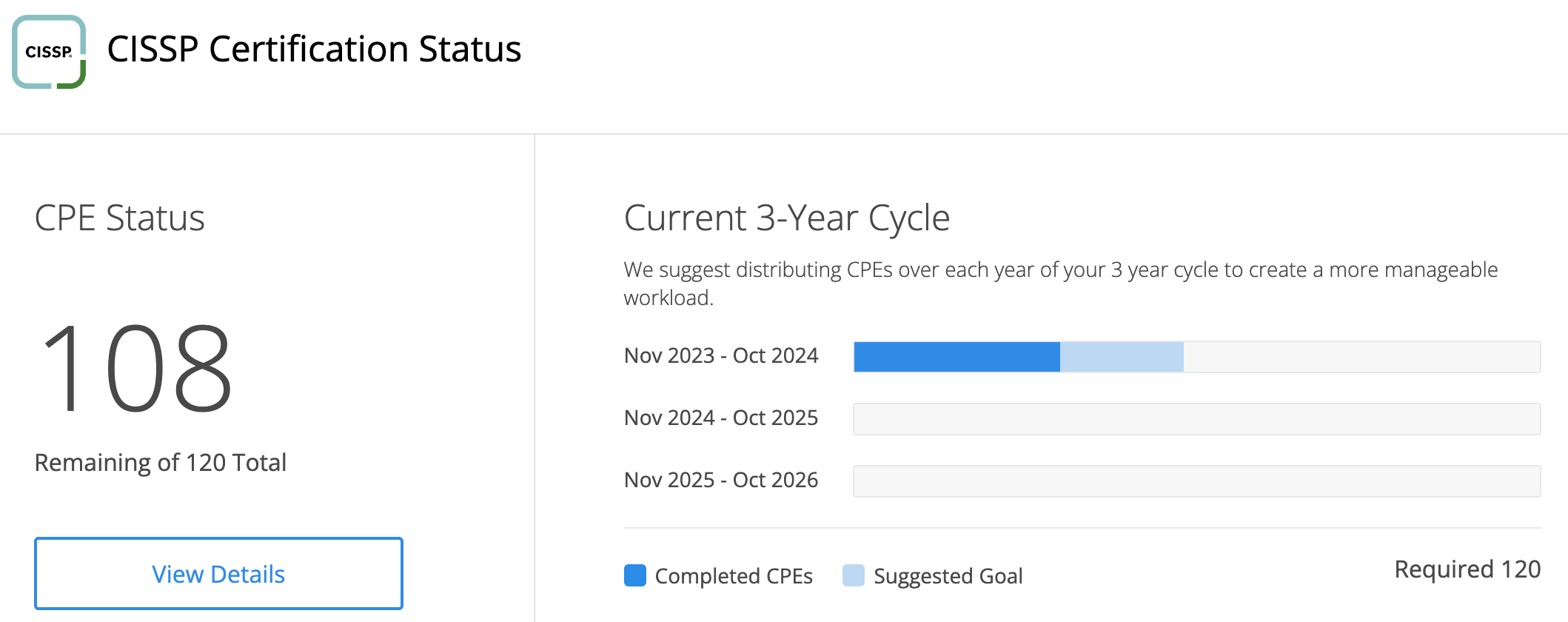The image size is (1568, 622).
Task: Click the View Details button
Action: [218, 573]
